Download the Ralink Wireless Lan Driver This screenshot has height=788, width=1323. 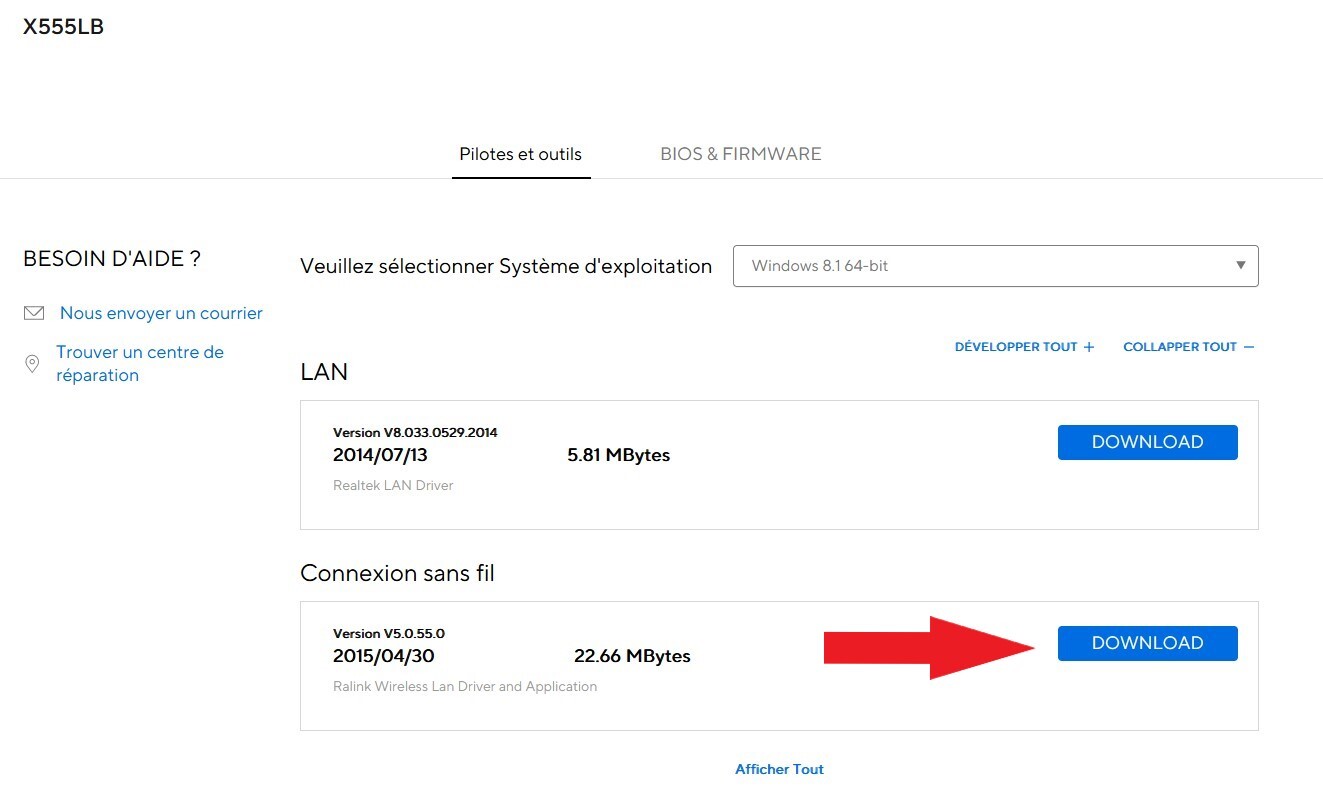[x=1147, y=643]
